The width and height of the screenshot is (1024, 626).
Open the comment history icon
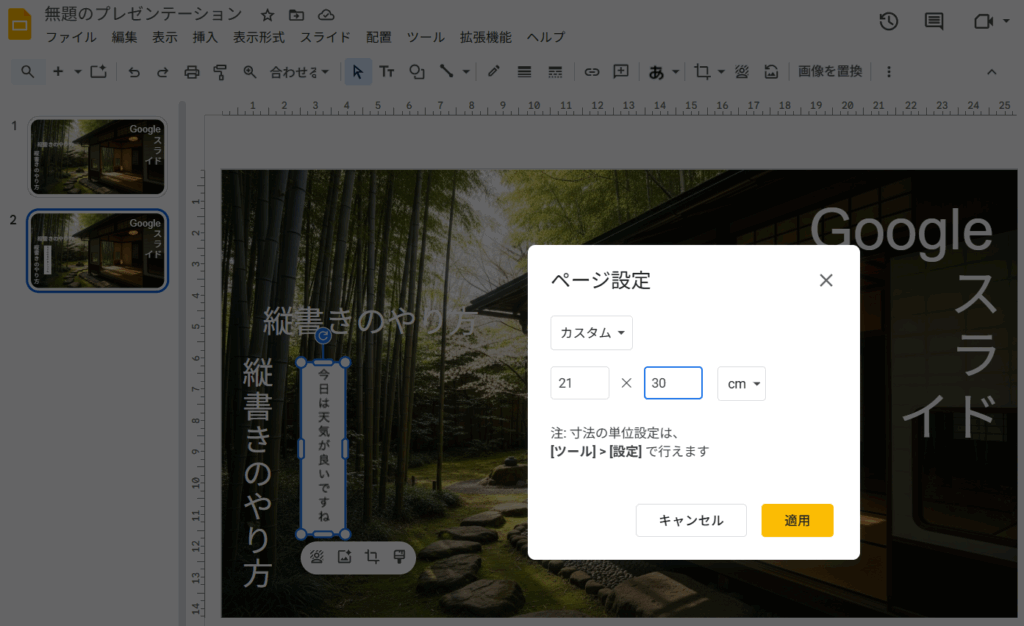click(x=934, y=22)
